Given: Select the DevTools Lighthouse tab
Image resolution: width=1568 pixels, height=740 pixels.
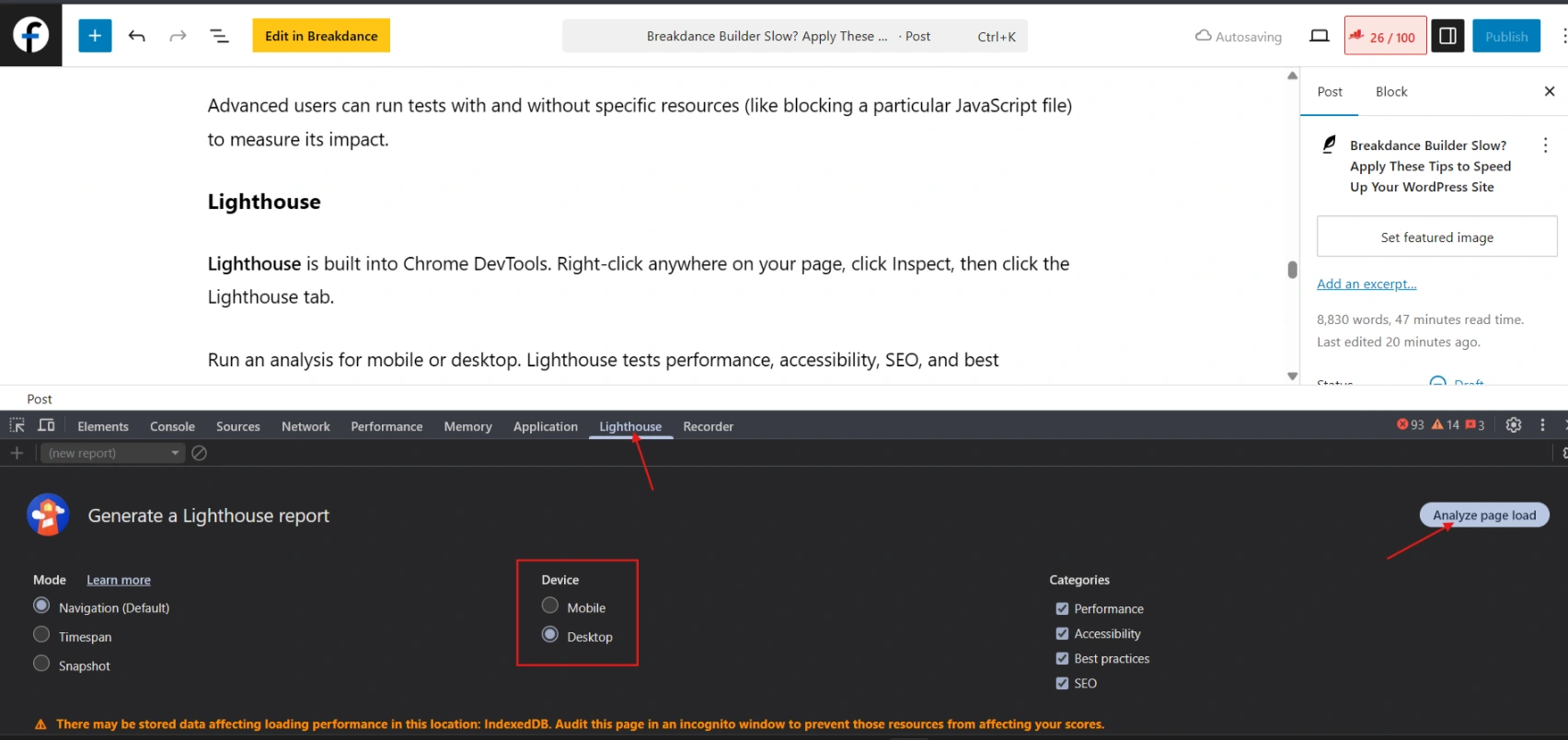Looking at the screenshot, I should (630, 426).
